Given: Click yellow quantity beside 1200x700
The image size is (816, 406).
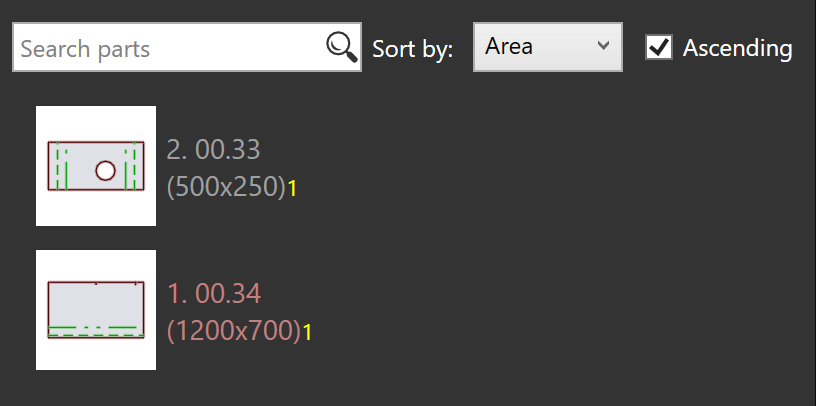Looking at the screenshot, I should click(308, 333).
